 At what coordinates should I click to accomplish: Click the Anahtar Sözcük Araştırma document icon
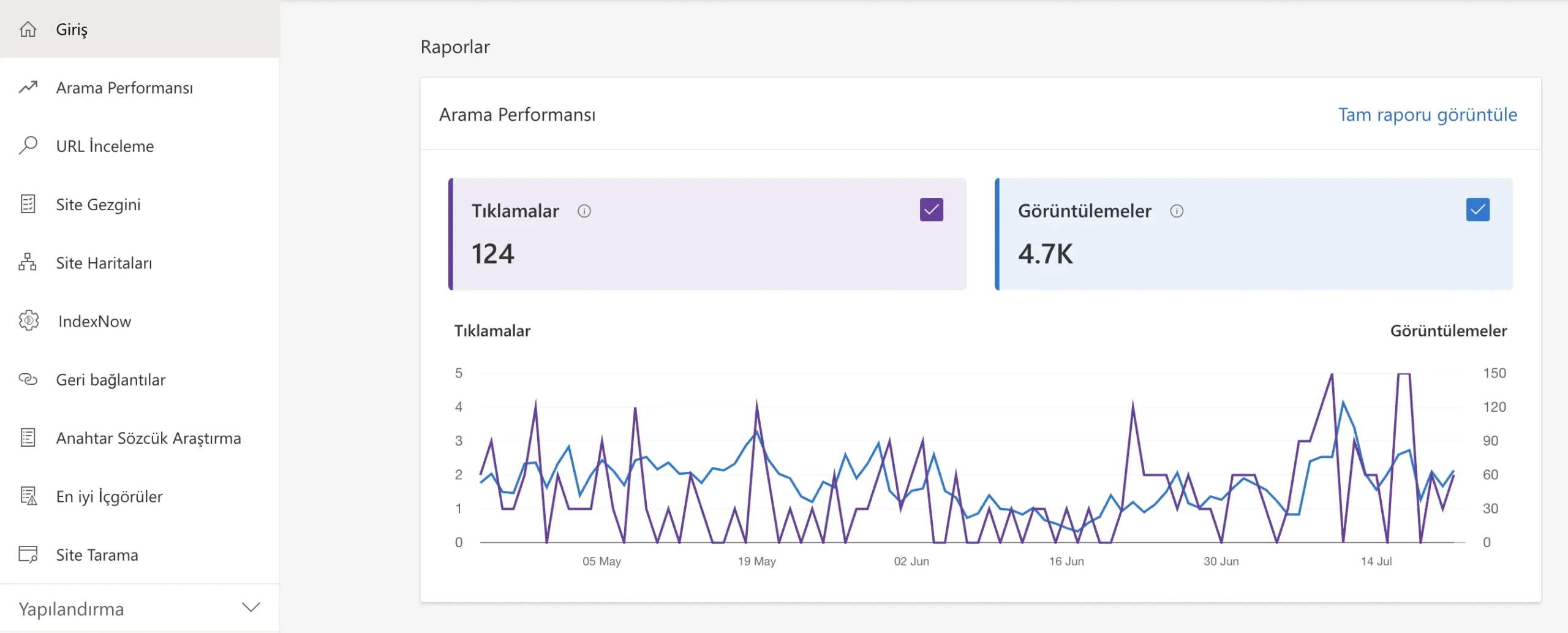pos(28,438)
